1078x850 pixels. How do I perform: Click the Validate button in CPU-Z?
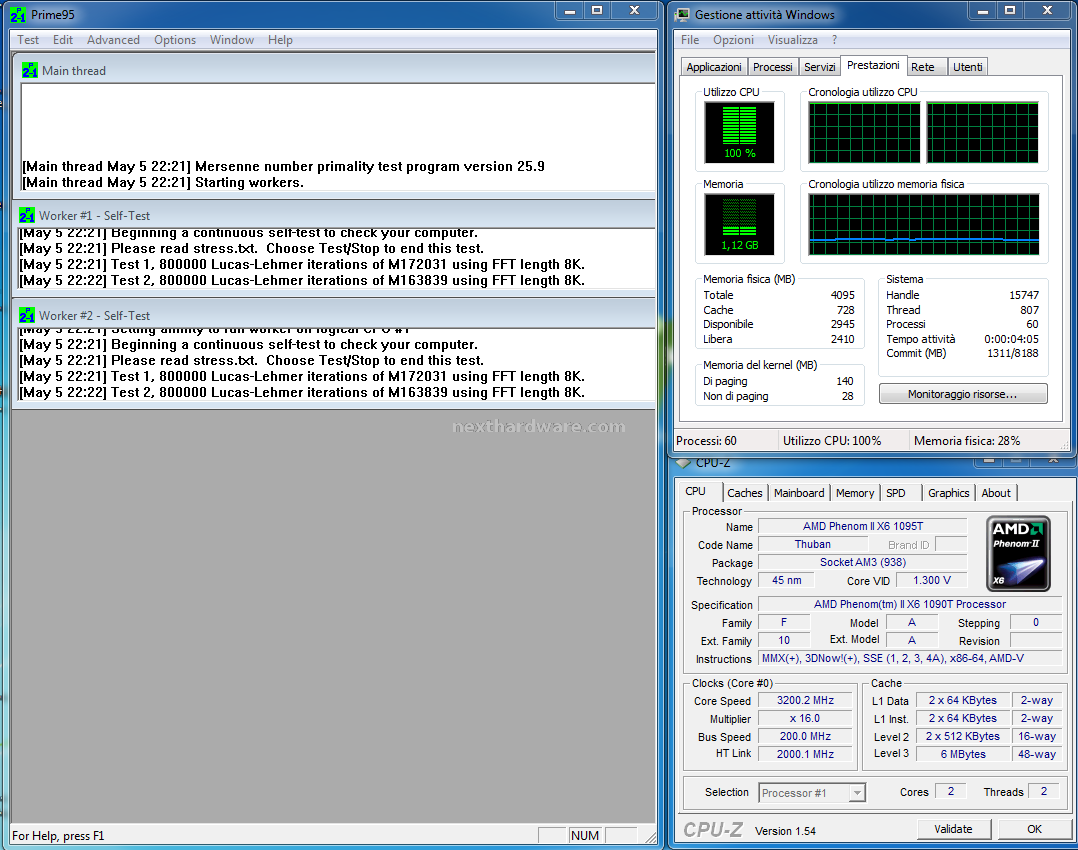click(x=953, y=829)
